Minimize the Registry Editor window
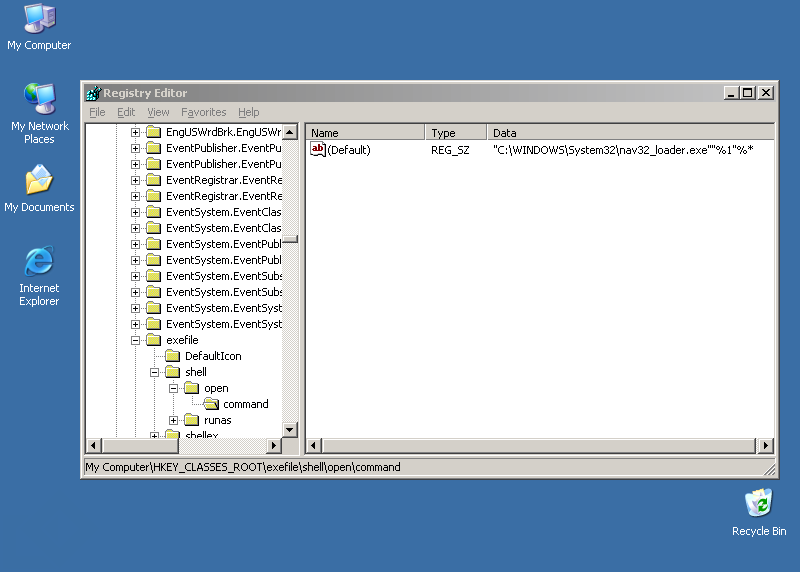This screenshot has width=800, height=572. pyautogui.click(x=731, y=93)
